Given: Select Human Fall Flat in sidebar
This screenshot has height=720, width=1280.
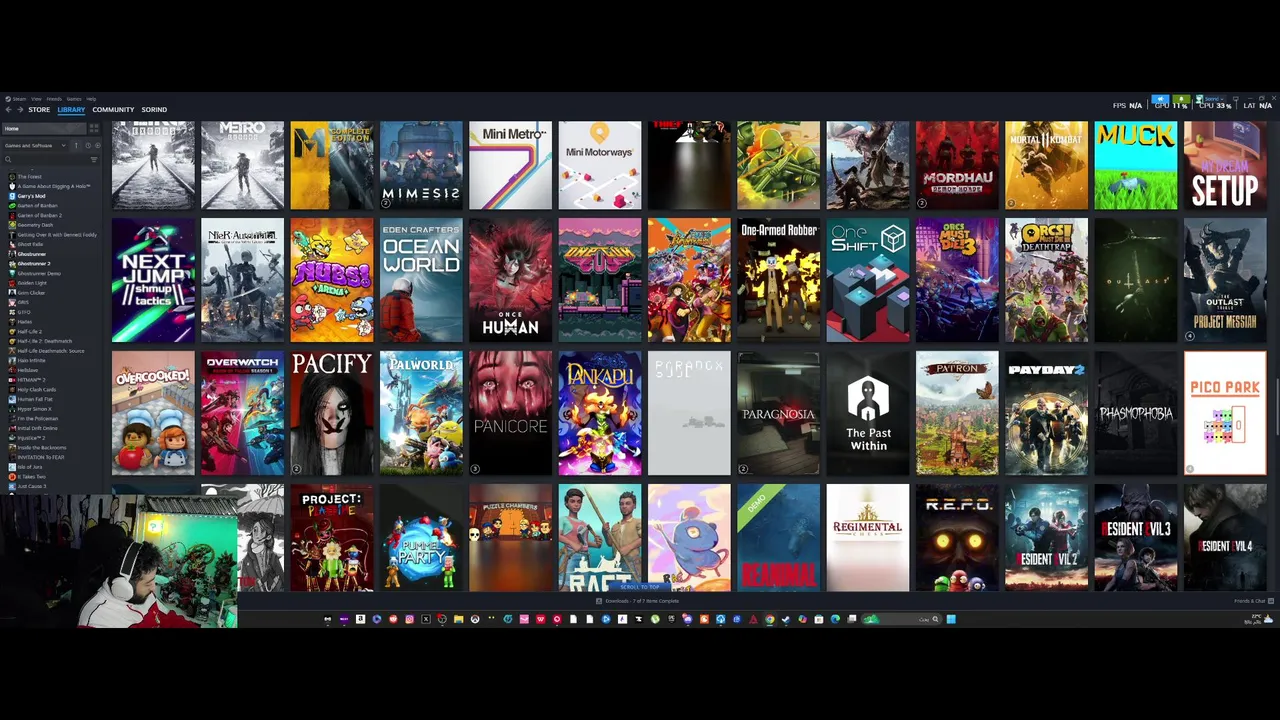Looking at the screenshot, I should pos(35,399).
